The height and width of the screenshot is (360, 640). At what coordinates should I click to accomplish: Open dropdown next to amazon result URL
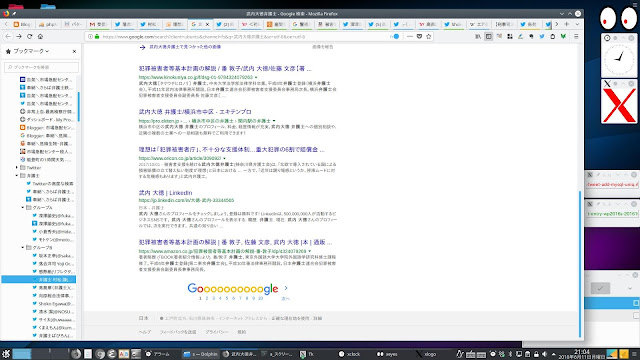point(310,251)
